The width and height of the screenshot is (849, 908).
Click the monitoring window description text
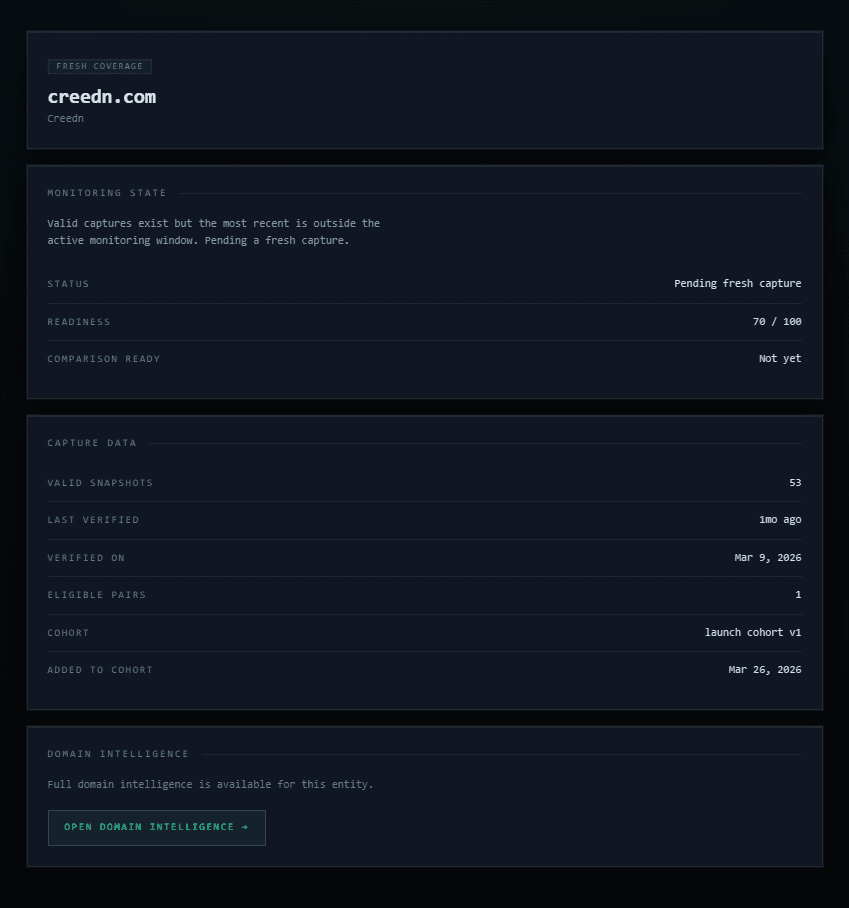pos(213,231)
